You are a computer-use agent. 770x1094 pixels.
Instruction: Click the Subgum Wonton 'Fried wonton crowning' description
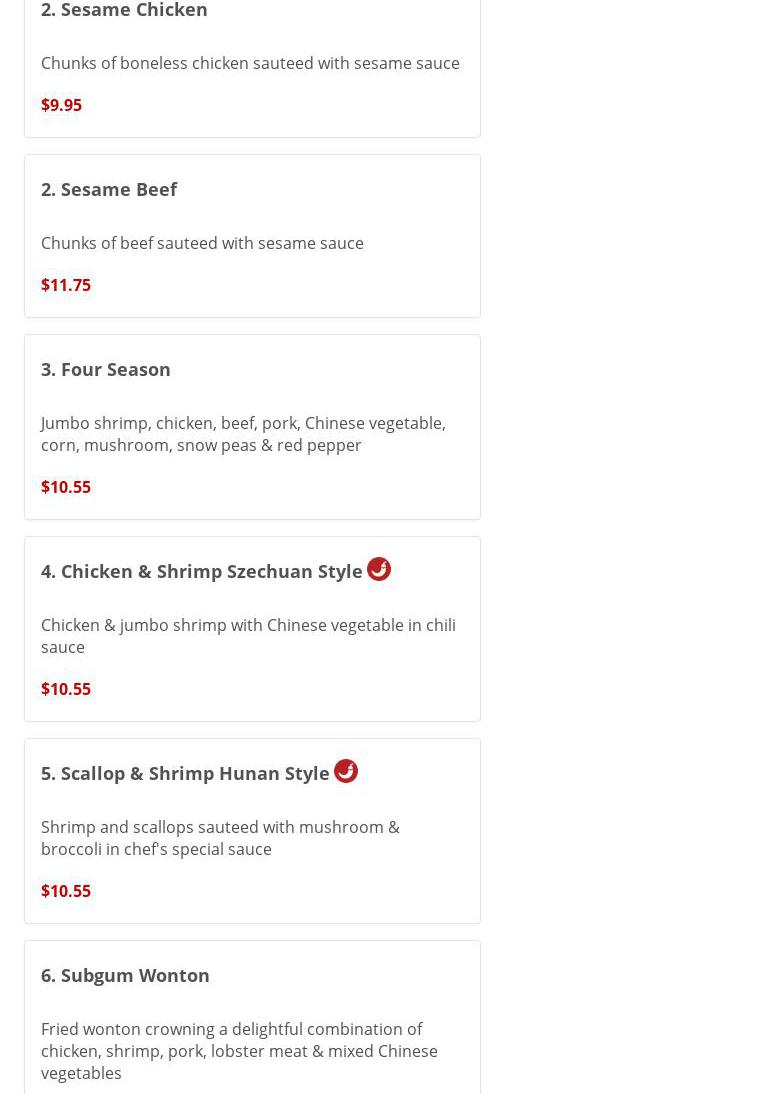[x=239, y=1050]
